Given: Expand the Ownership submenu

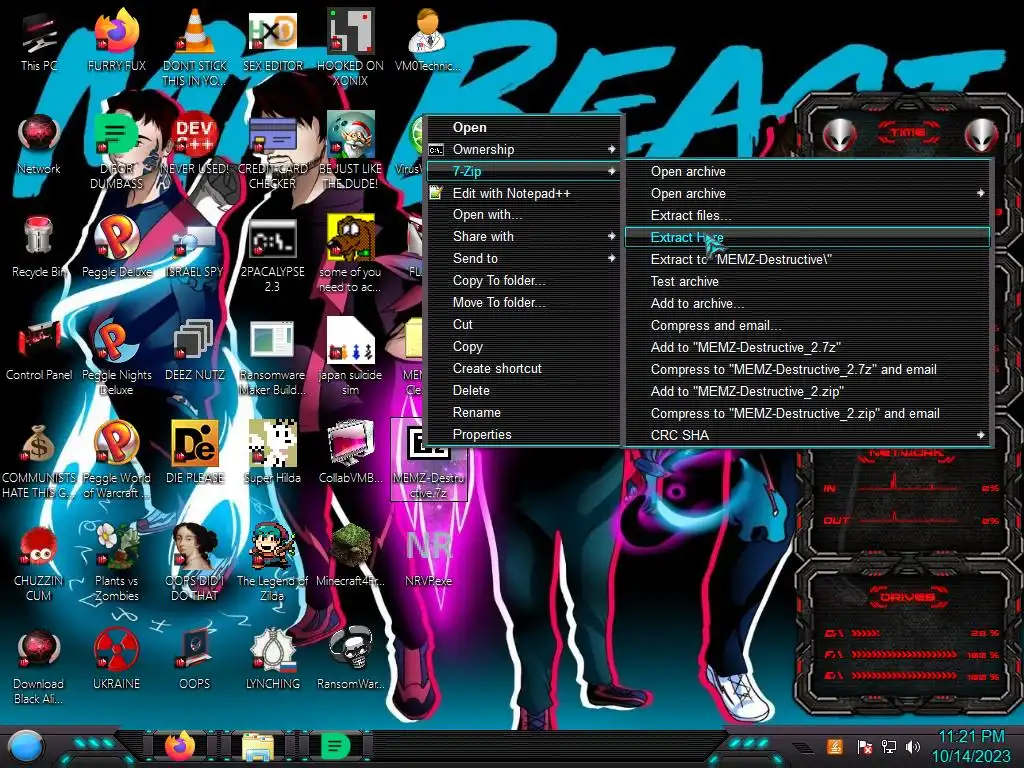Looking at the screenshot, I should [x=524, y=150].
